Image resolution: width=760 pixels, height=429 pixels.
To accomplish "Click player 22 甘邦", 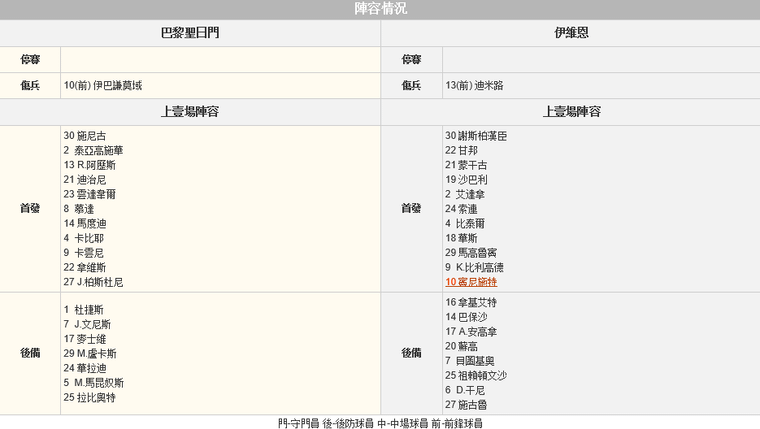I will click(461, 150).
